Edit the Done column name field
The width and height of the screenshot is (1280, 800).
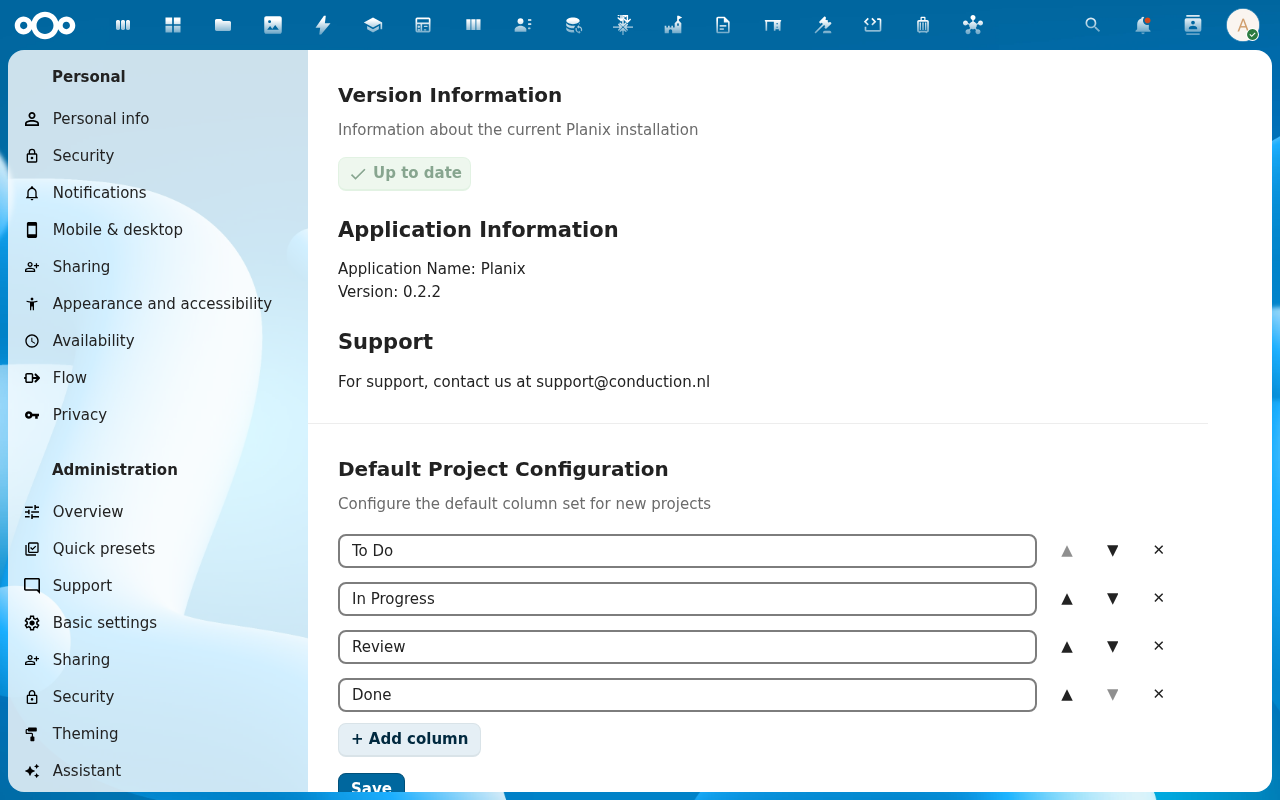click(687, 695)
